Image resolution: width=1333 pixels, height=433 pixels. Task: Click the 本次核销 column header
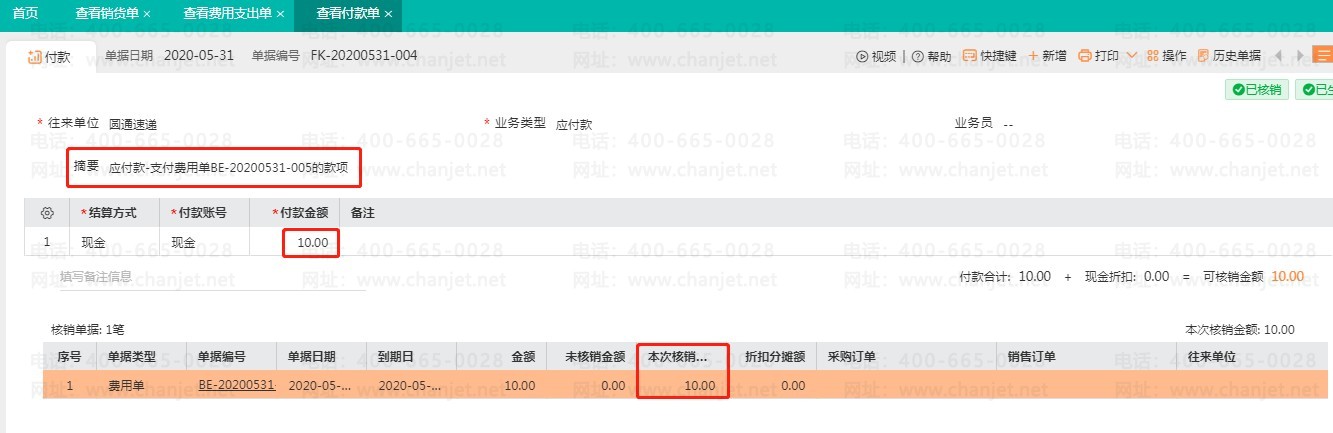click(x=678, y=356)
